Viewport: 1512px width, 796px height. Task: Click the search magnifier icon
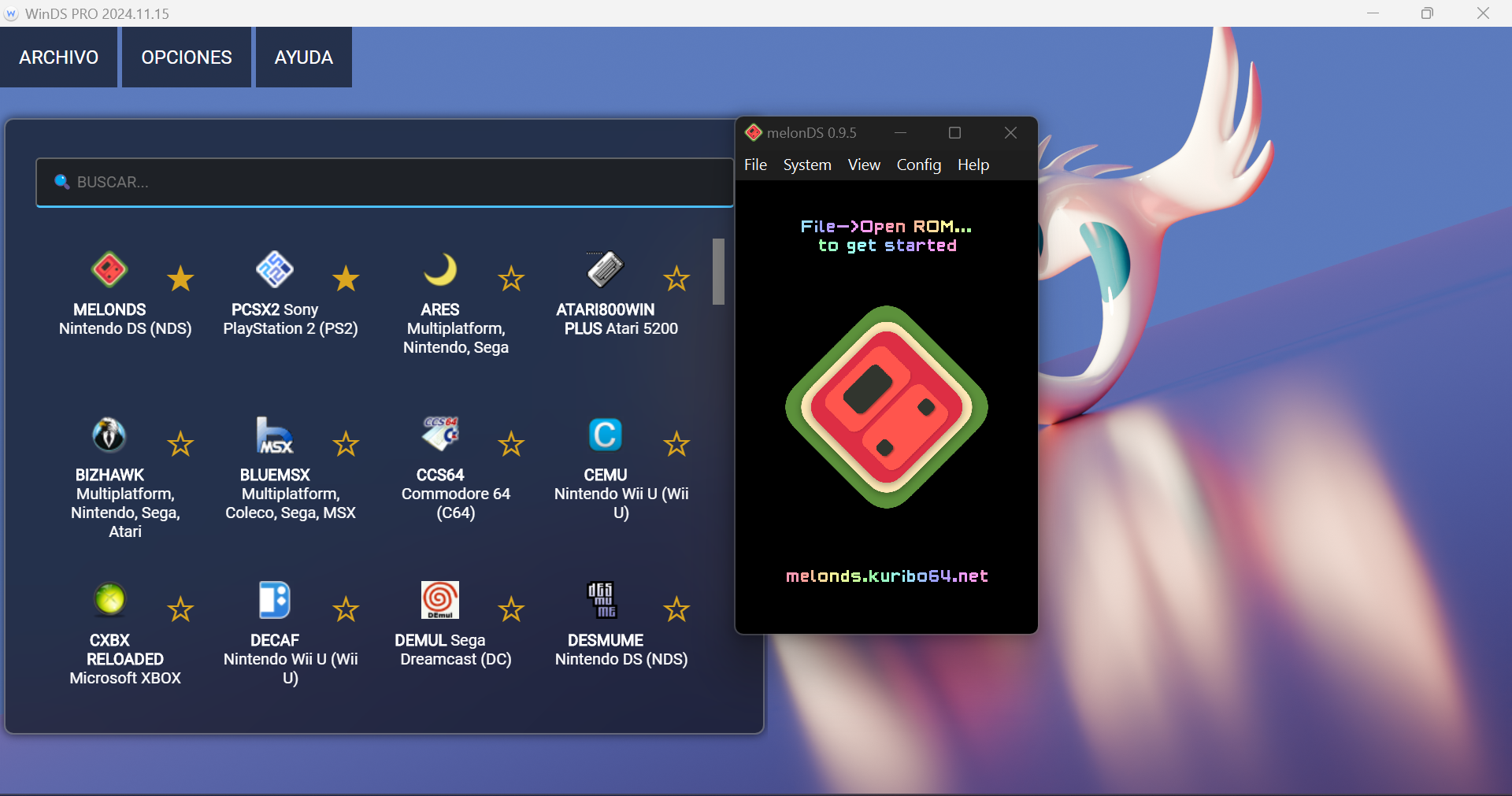coord(61,182)
